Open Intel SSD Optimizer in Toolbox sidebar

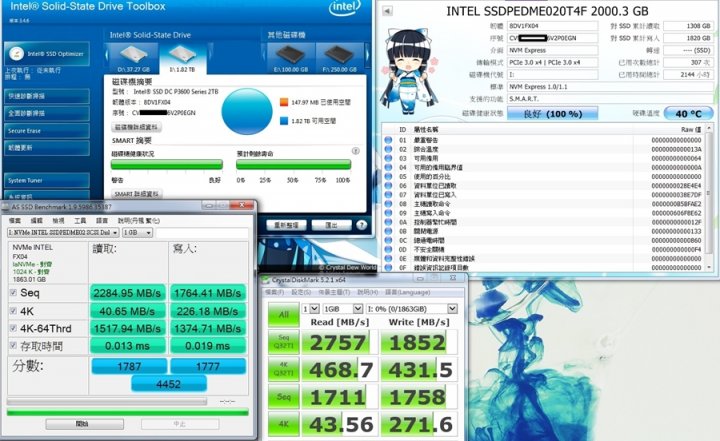tap(46, 54)
